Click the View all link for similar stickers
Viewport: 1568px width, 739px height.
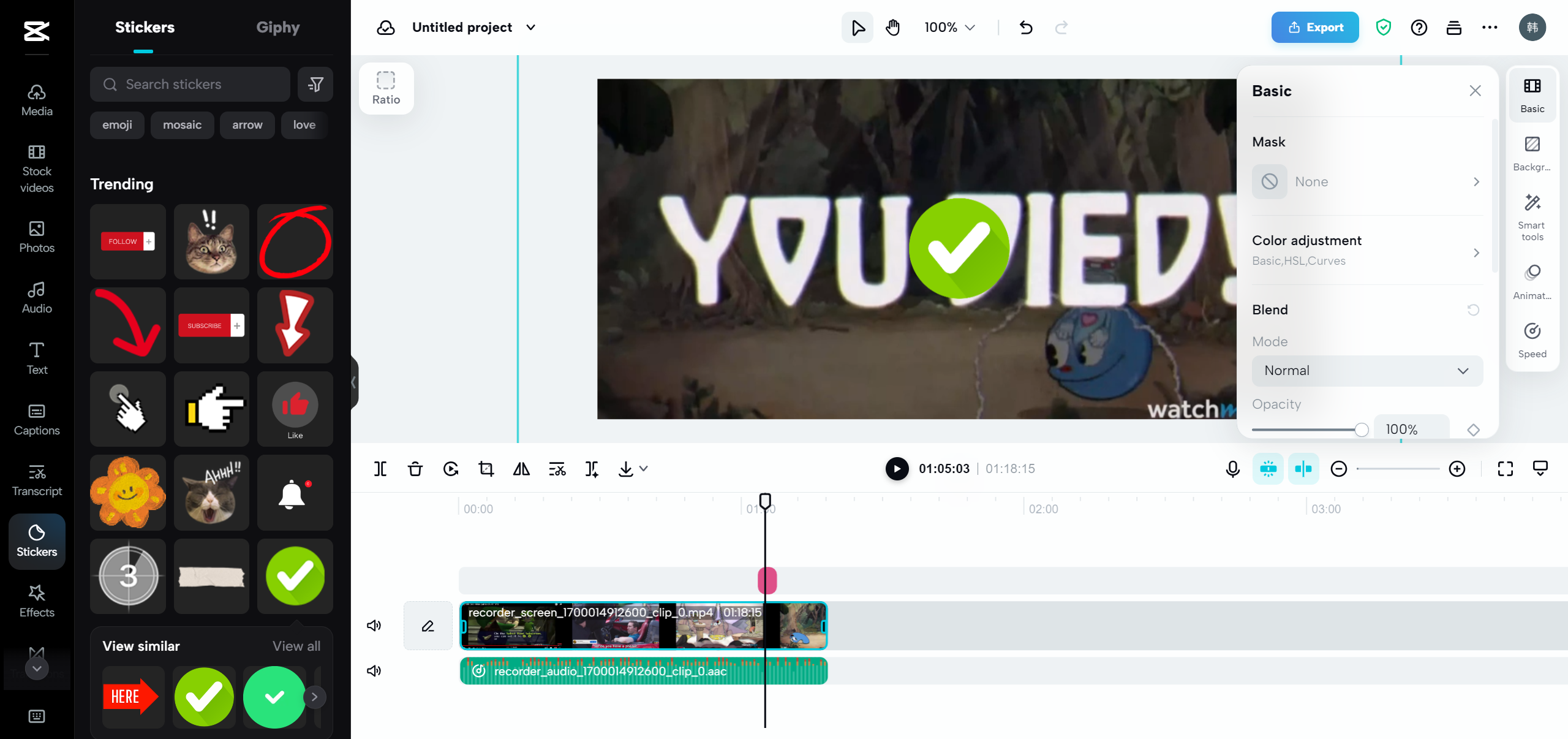pos(296,646)
